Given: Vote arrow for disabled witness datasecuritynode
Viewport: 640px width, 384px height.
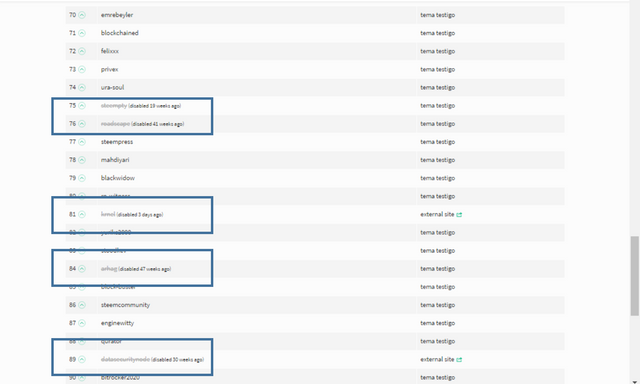Looking at the screenshot, I should 82,360.
